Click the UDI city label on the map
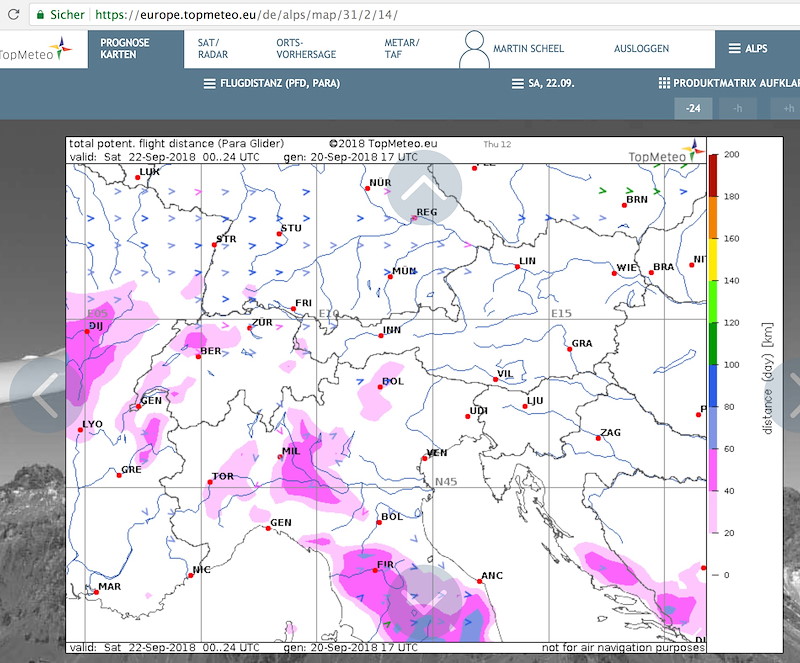This screenshot has width=800, height=663. 479,411
